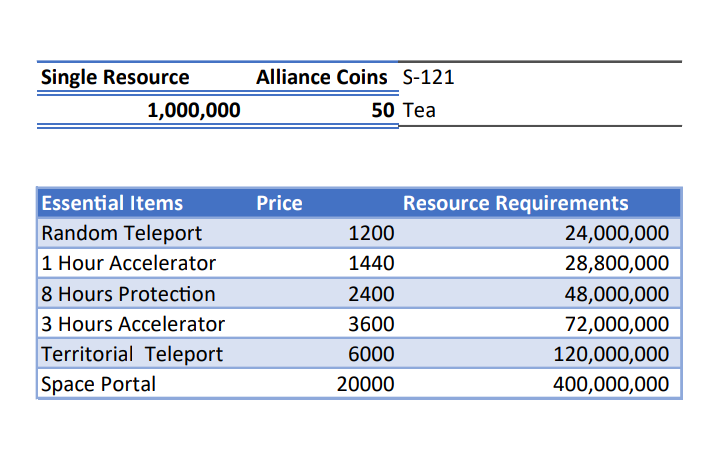Select the 1,000,000 single resource value

193,110
